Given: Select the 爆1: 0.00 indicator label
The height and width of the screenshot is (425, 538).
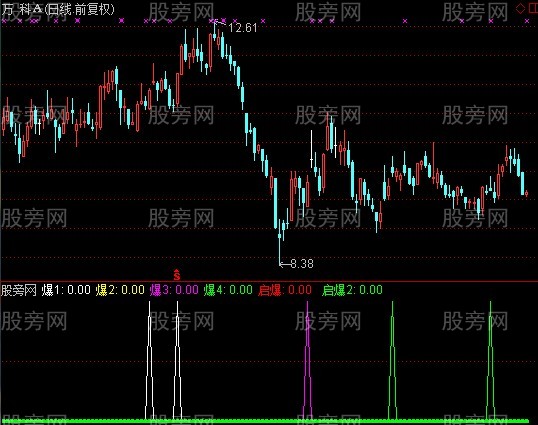Looking at the screenshot, I should 66,290.
